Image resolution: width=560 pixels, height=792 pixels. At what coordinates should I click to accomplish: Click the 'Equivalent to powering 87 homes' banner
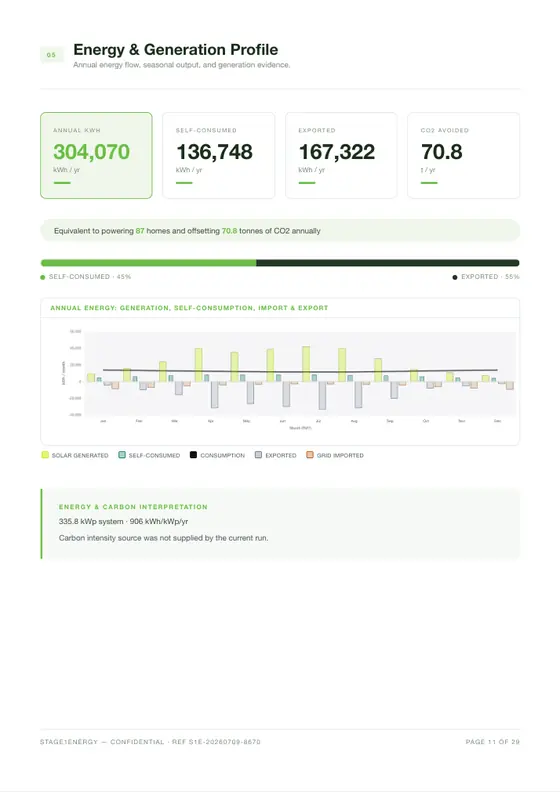pyautogui.click(x=280, y=231)
